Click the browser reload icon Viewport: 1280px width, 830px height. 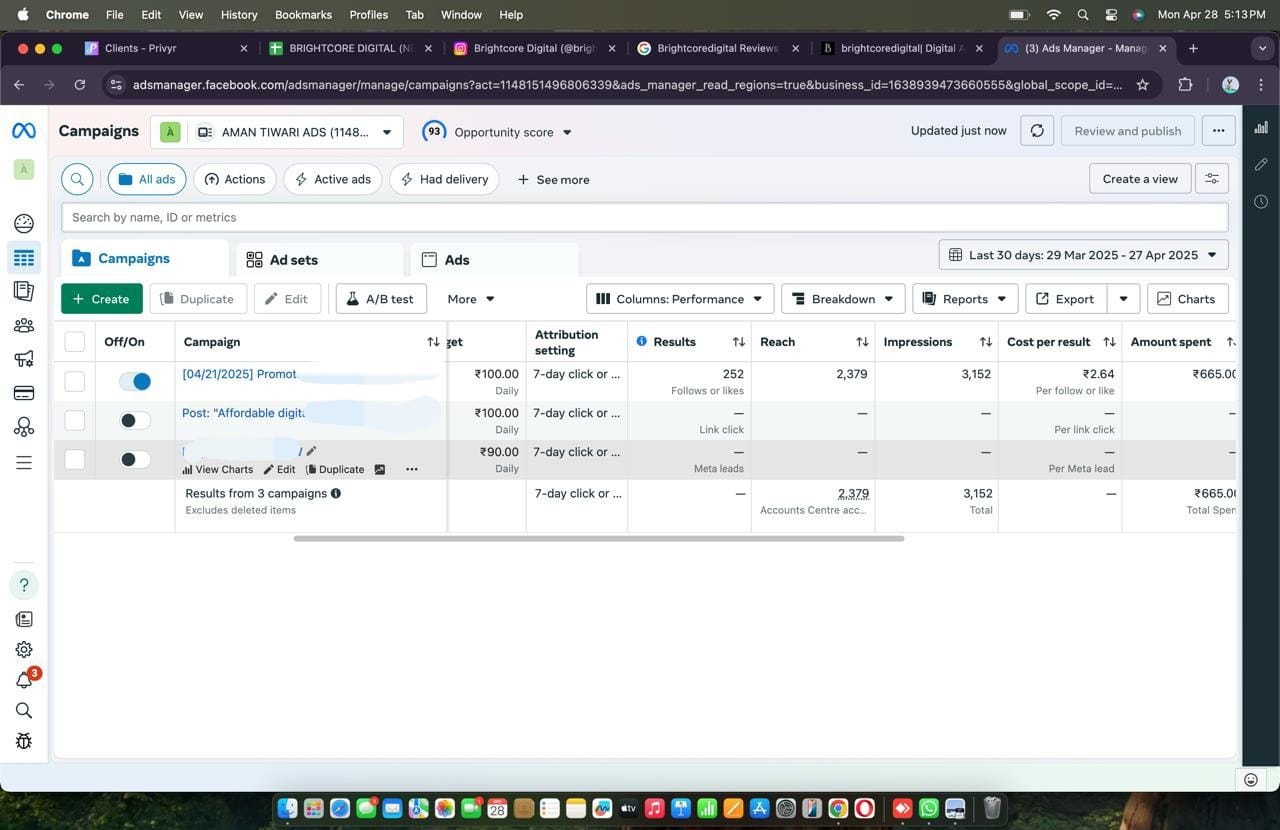(80, 85)
